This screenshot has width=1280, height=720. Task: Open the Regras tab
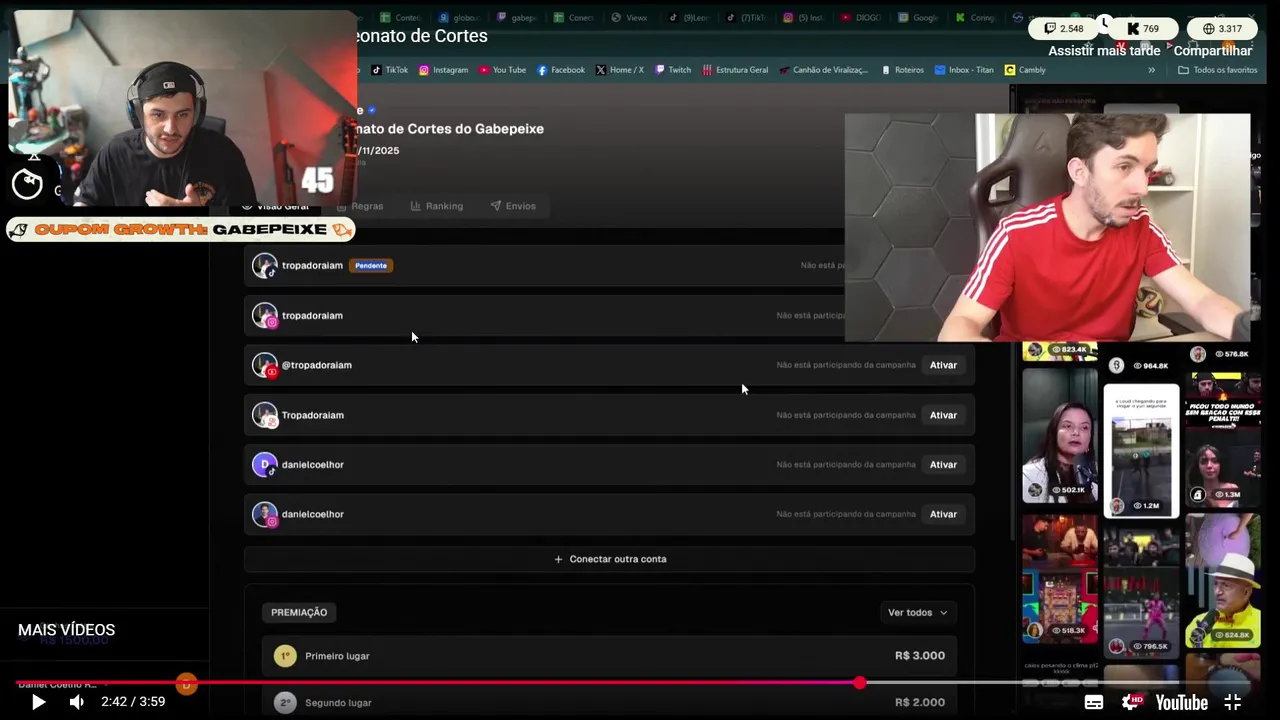[x=360, y=206]
